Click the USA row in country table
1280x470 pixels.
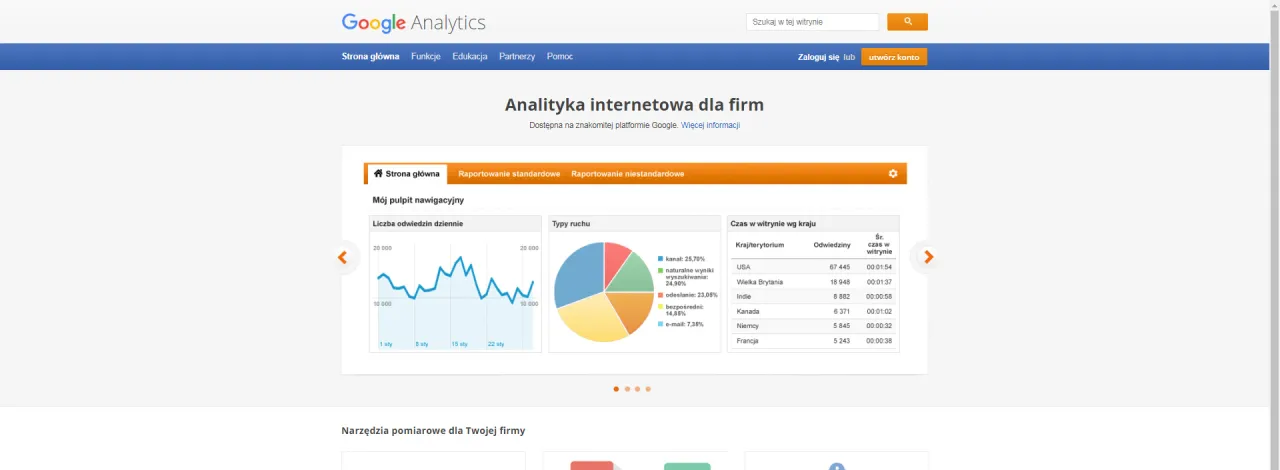pyautogui.click(x=813, y=267)
